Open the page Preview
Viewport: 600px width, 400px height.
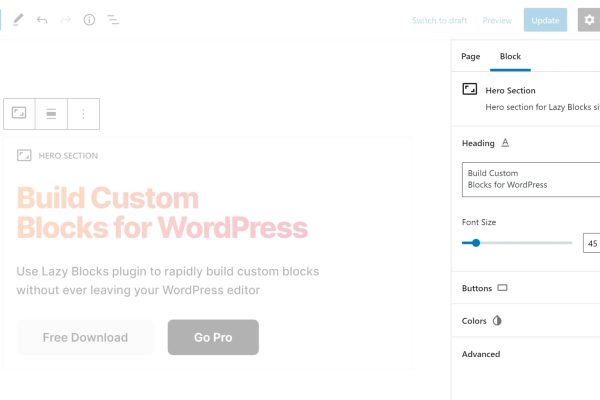[497, 20]
